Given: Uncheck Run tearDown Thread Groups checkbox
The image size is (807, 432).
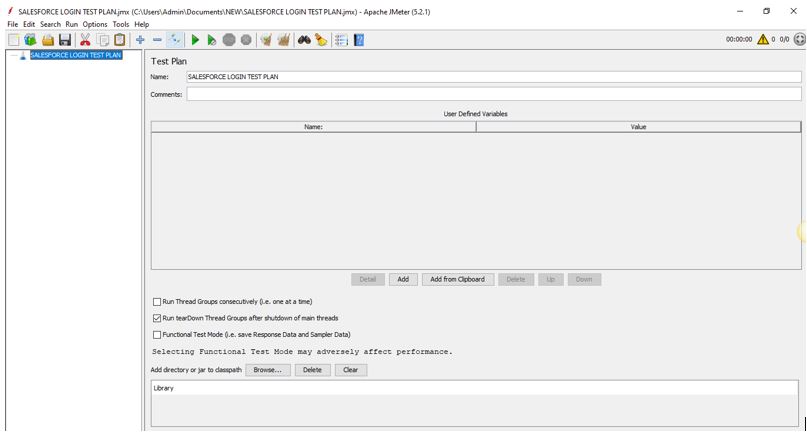Looking at the screenshot, I should click(157, 318).
